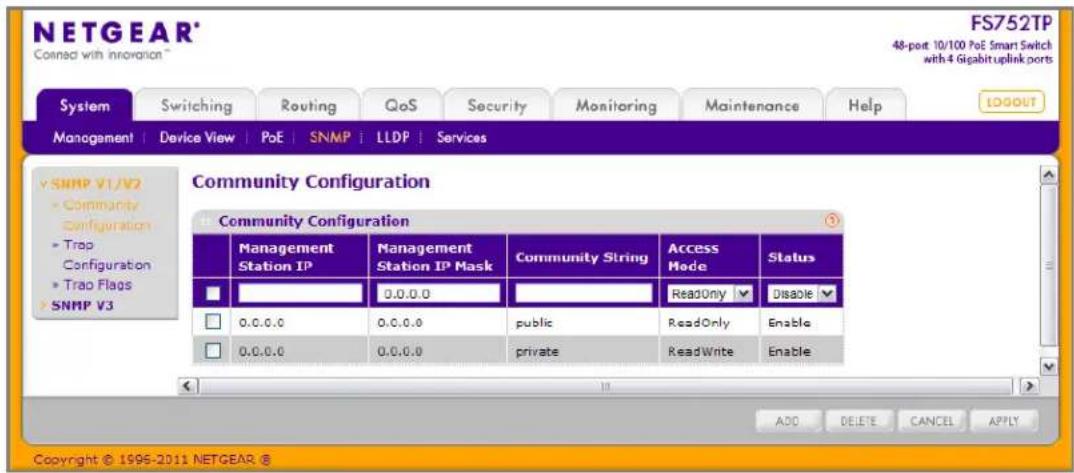
Task: Open the PoE submenu
Action: pos(272,138)
